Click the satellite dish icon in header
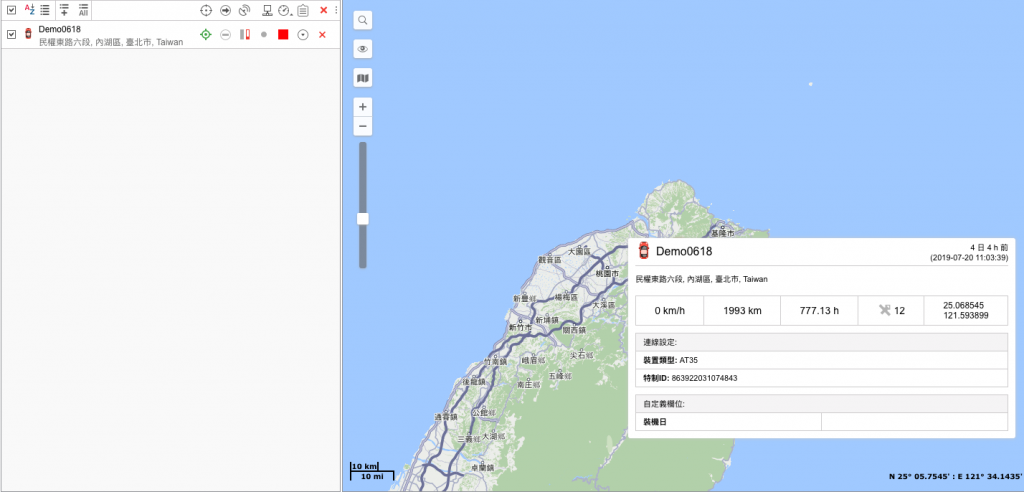Image resolution: width=1024 pixels, height=492 pixels. click(x=244, y=10)
